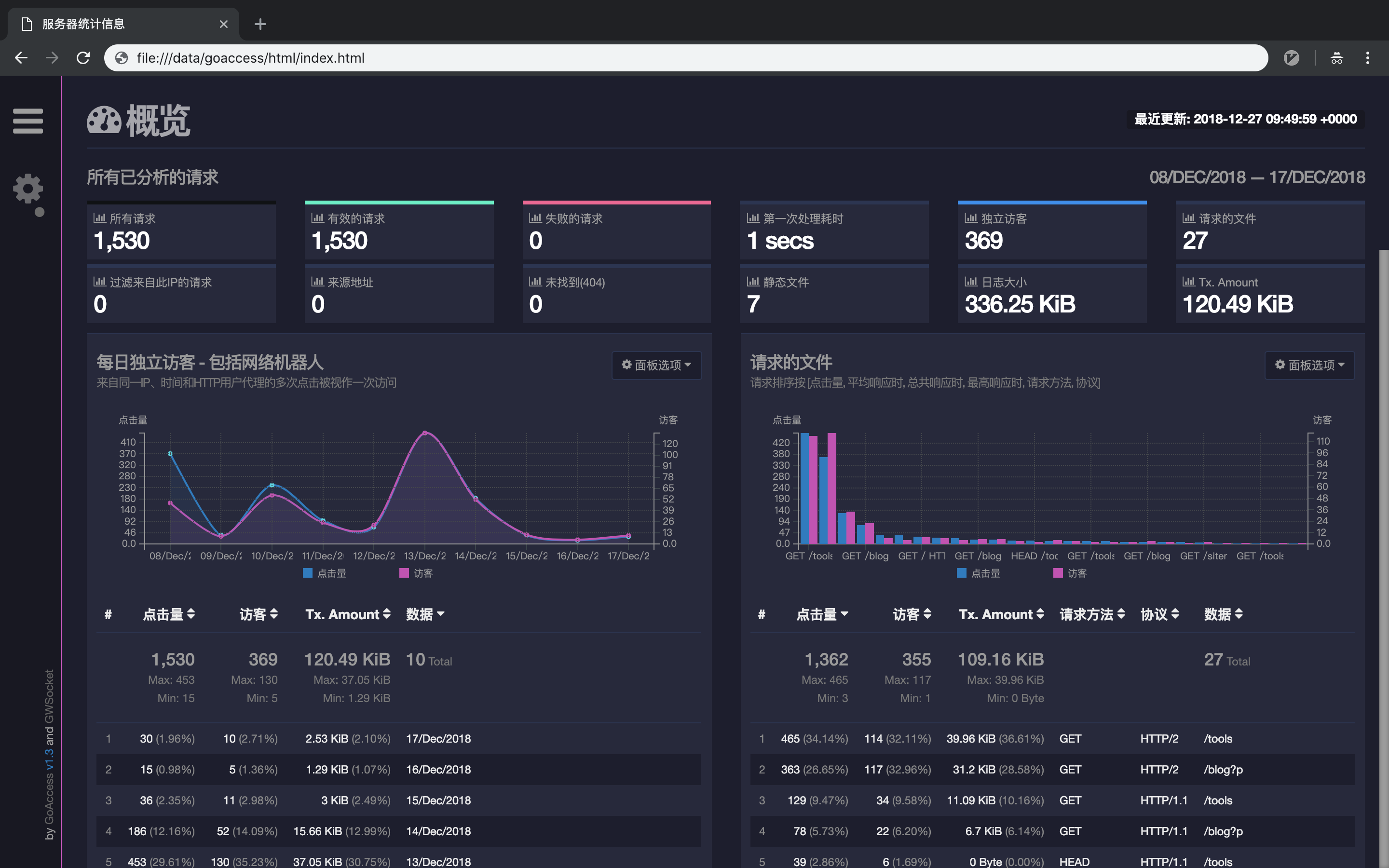1389x868 pixels.
Task: Click the globe site-info icon in address bar
Action: tap(121, 58)
